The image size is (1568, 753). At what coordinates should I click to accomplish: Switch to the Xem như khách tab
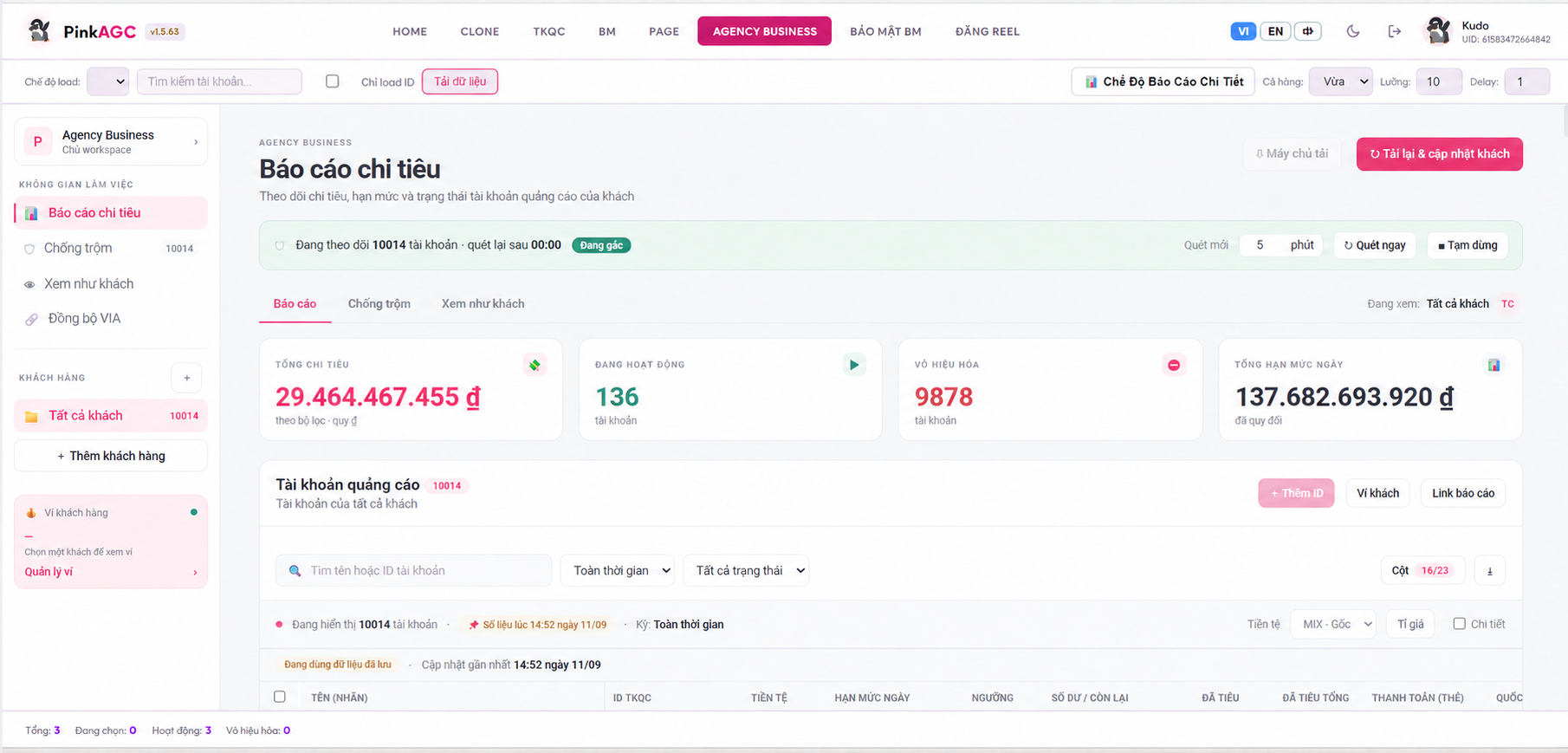point(483,304)
